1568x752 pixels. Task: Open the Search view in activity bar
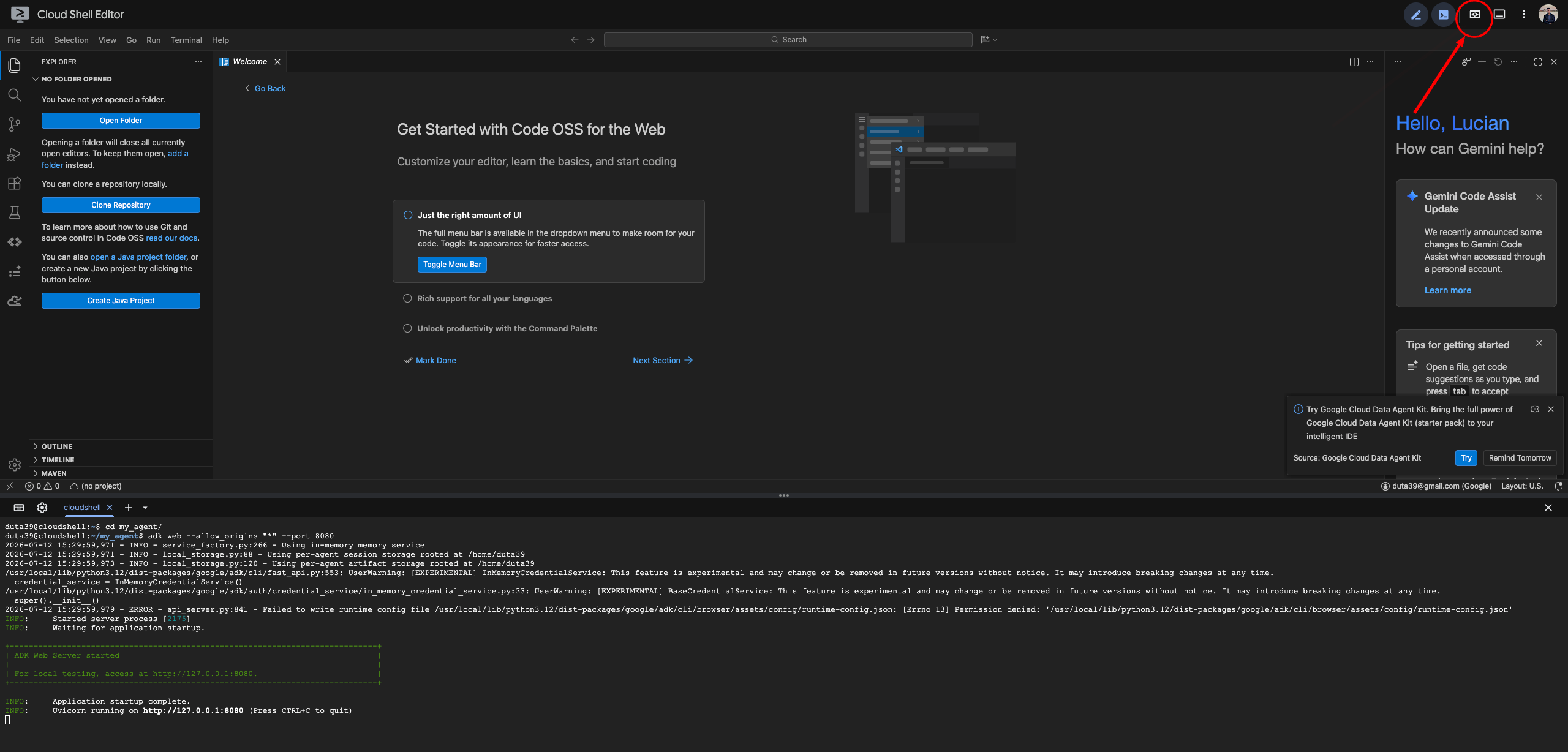[x=15, y=95]
